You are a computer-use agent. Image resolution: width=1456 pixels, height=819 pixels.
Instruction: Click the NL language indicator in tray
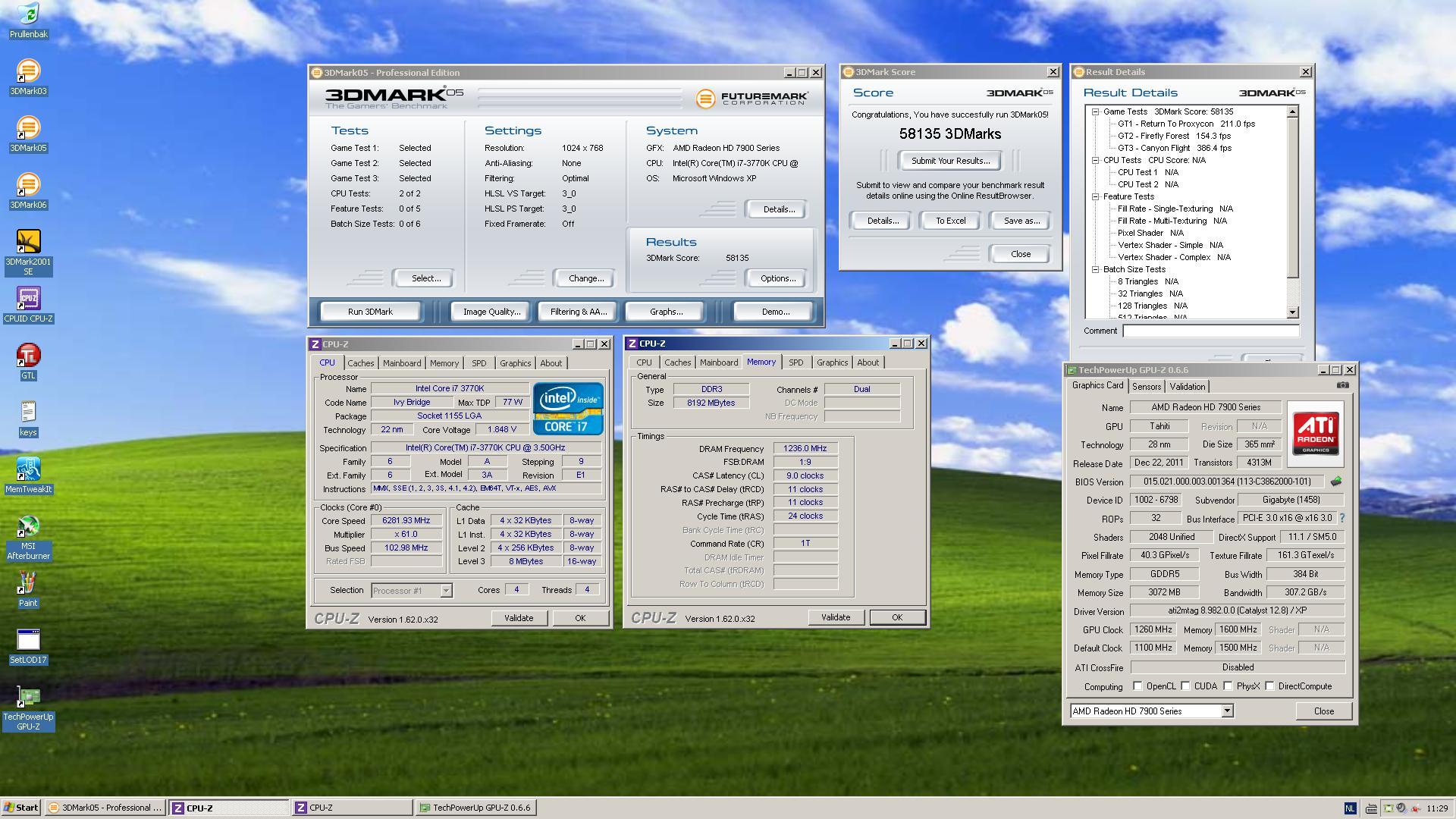[x=1350, y=808]
